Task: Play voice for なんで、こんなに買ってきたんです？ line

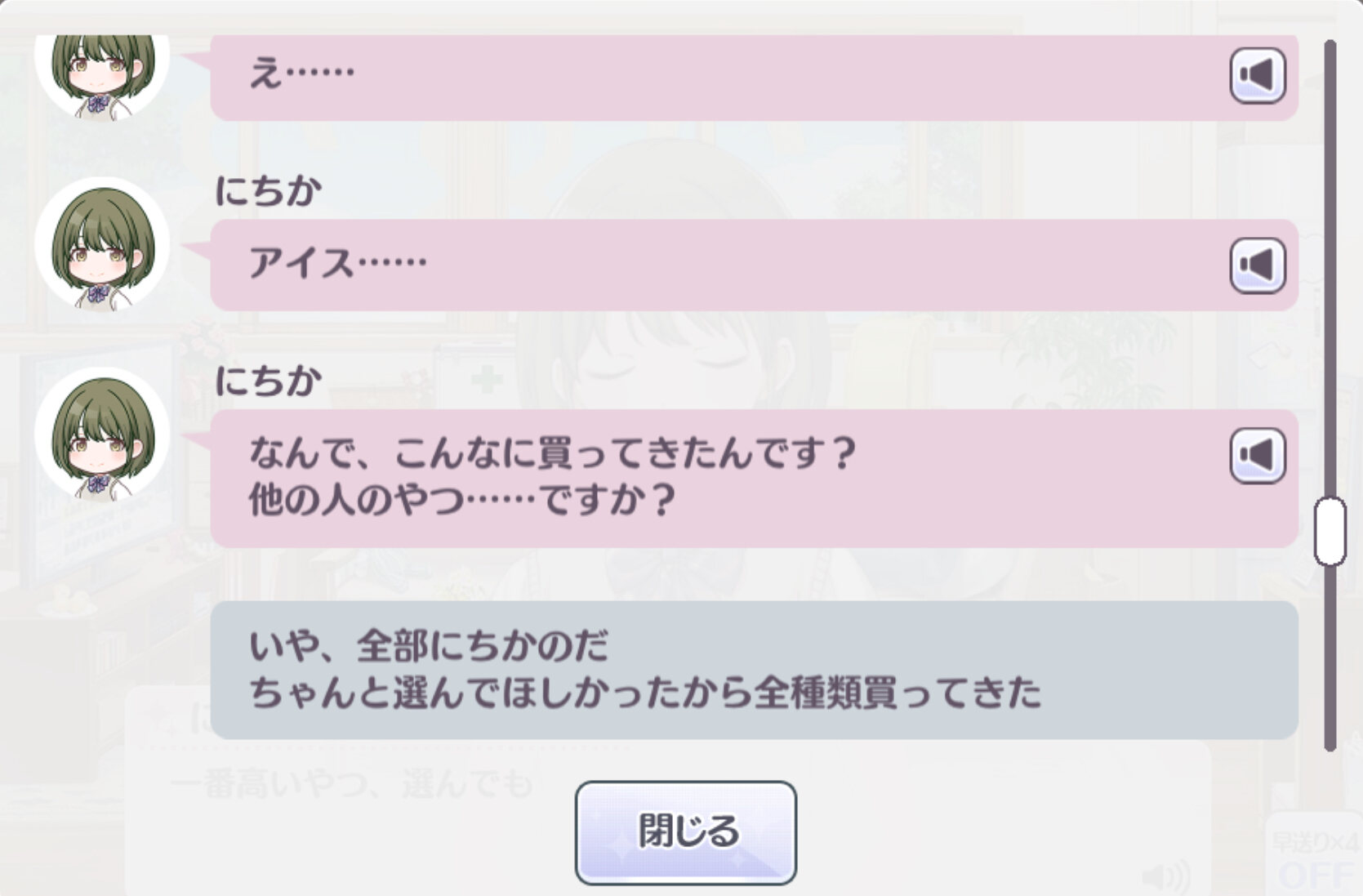Action: click(1258, 456)
